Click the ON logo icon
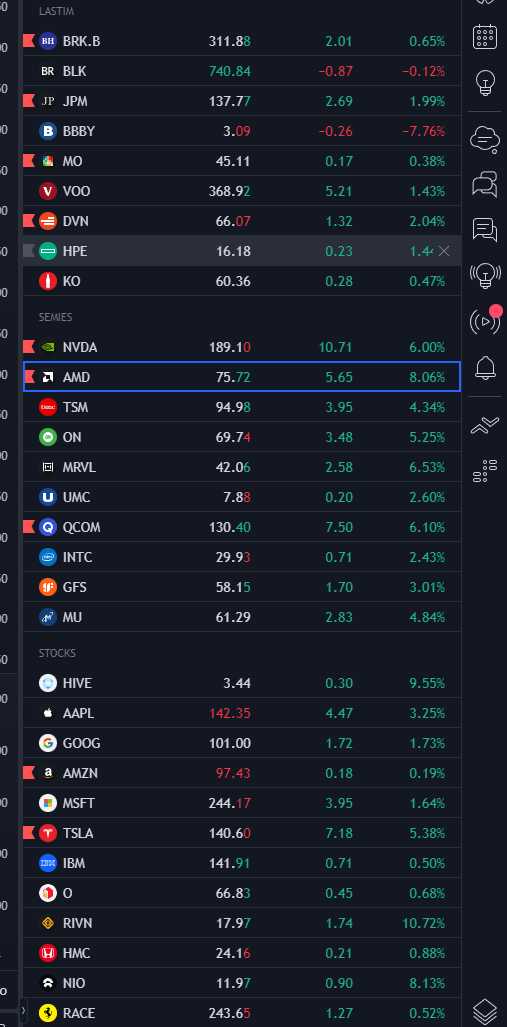 click(48, 438)
